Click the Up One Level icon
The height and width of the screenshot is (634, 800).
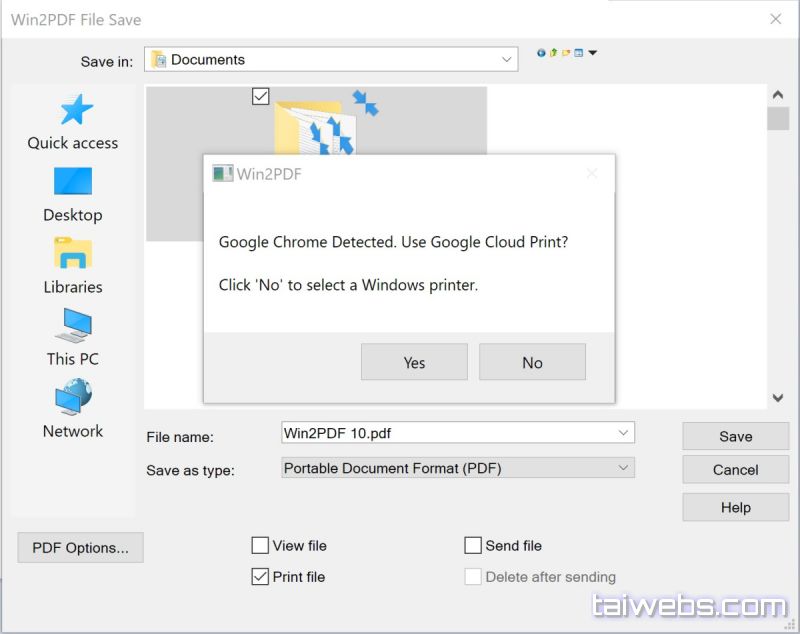pos(554,53)
